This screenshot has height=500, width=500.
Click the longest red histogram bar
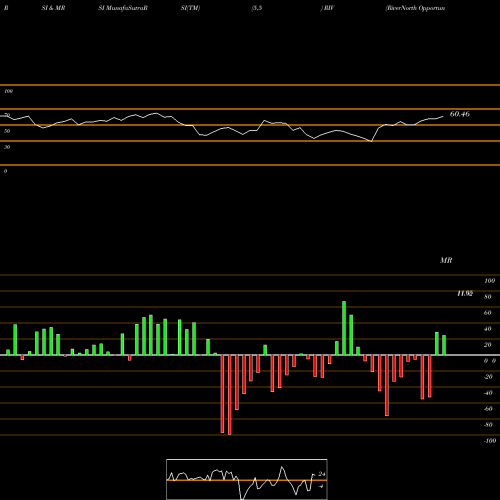click(229, 395)
